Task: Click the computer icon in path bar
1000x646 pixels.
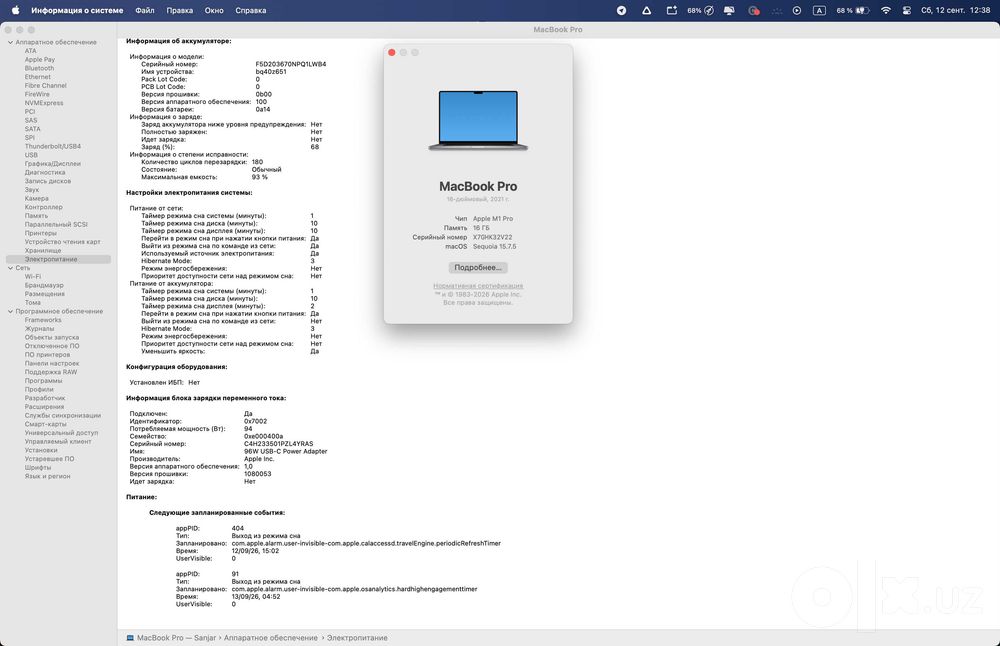Action: [x=130, y=638]
